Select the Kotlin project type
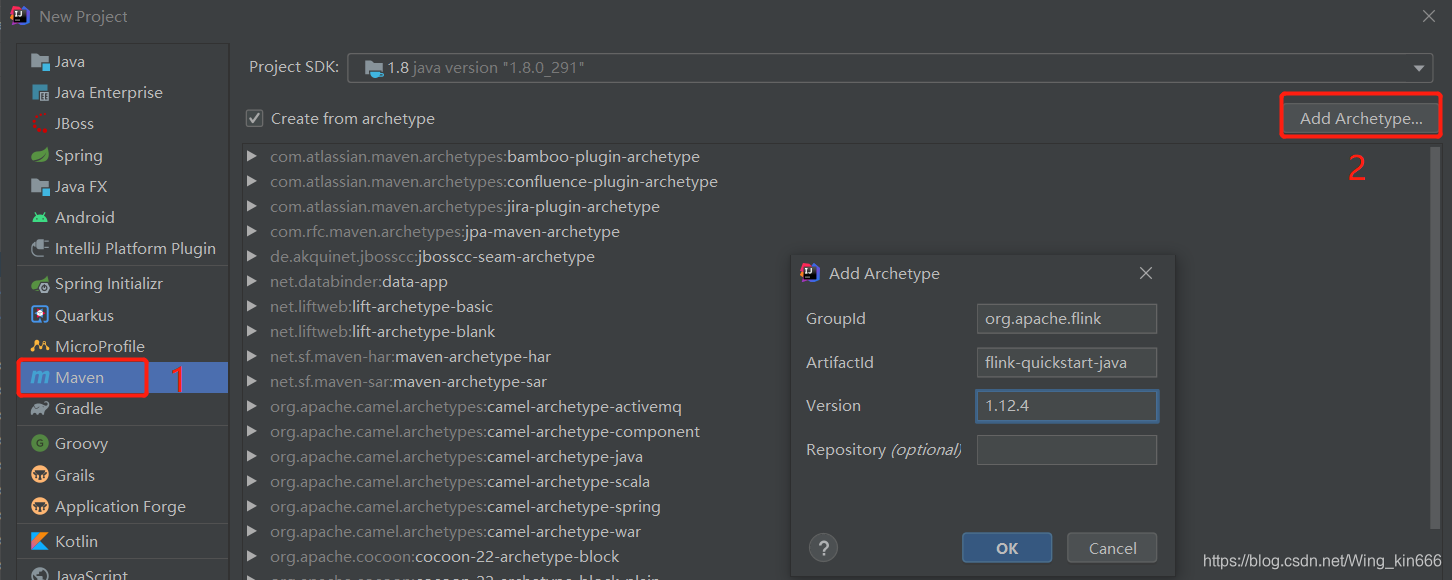Viewport: 1452px width, 580px height. coord(123,541)
